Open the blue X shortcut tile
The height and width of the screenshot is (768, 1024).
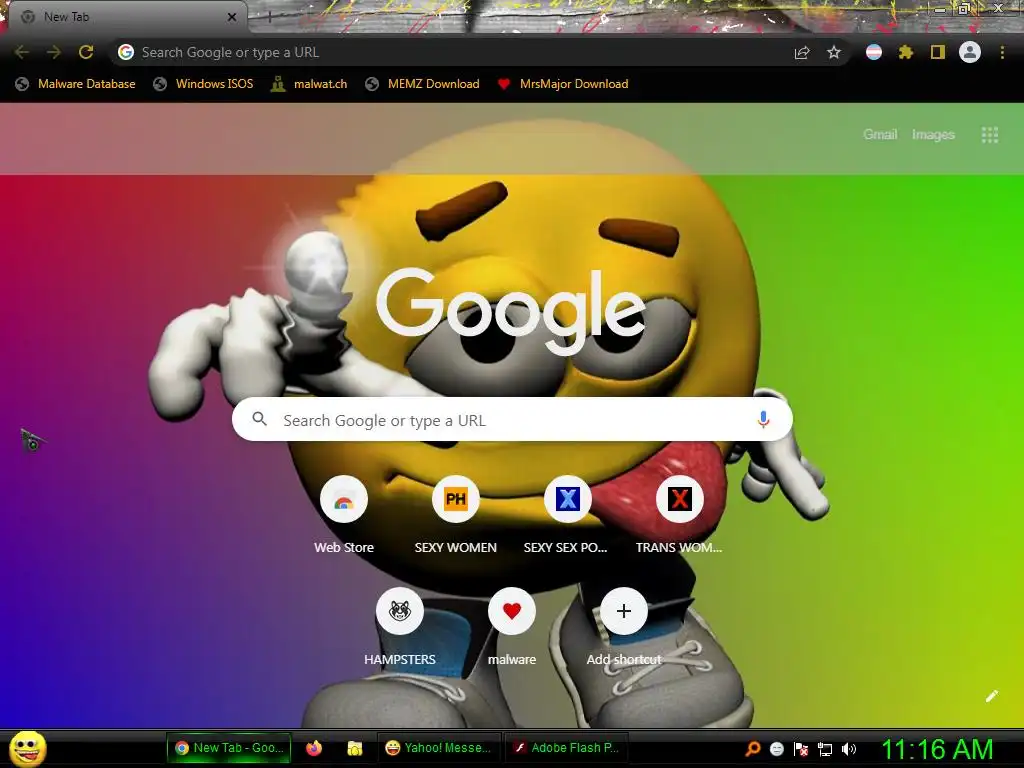[x=568, y=500]
